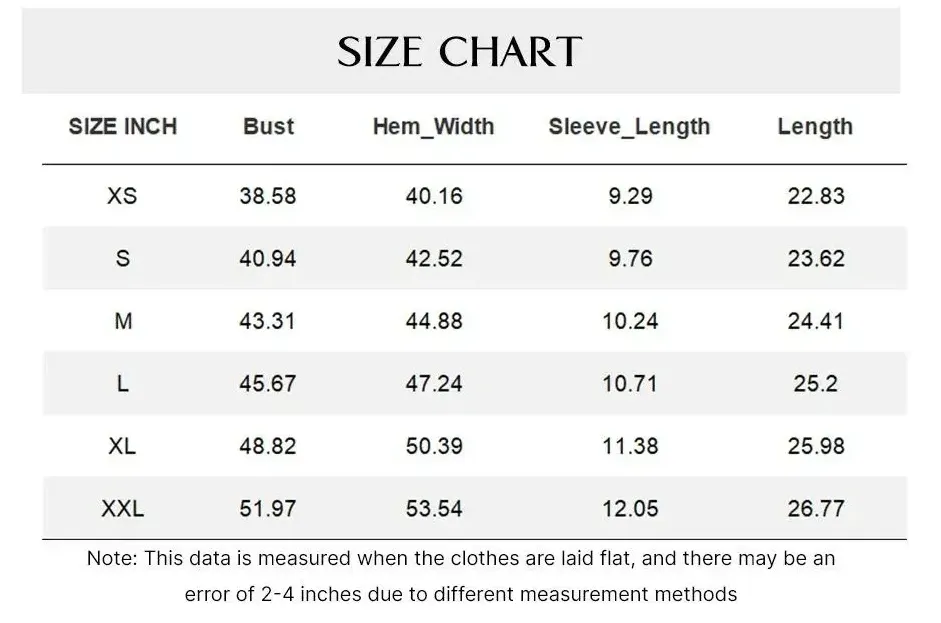Image resolution: width=941 pixels, height=623 pixels.
Task: Click the XL size row label
Action: pyautogui.click(x=122, y=446)
